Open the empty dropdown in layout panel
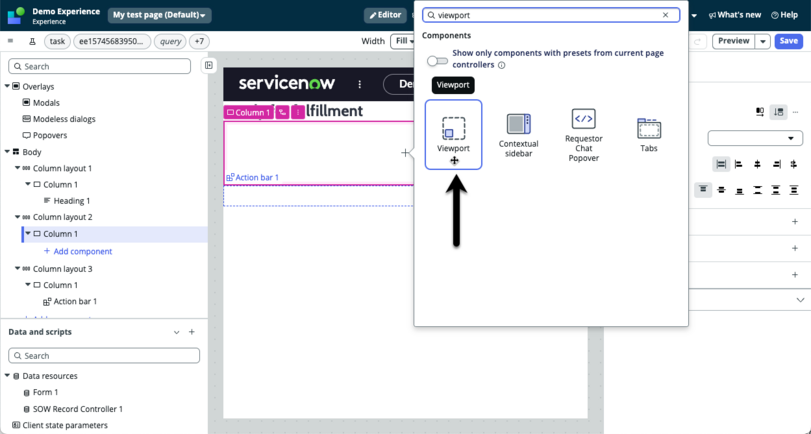 pos(755,138)
